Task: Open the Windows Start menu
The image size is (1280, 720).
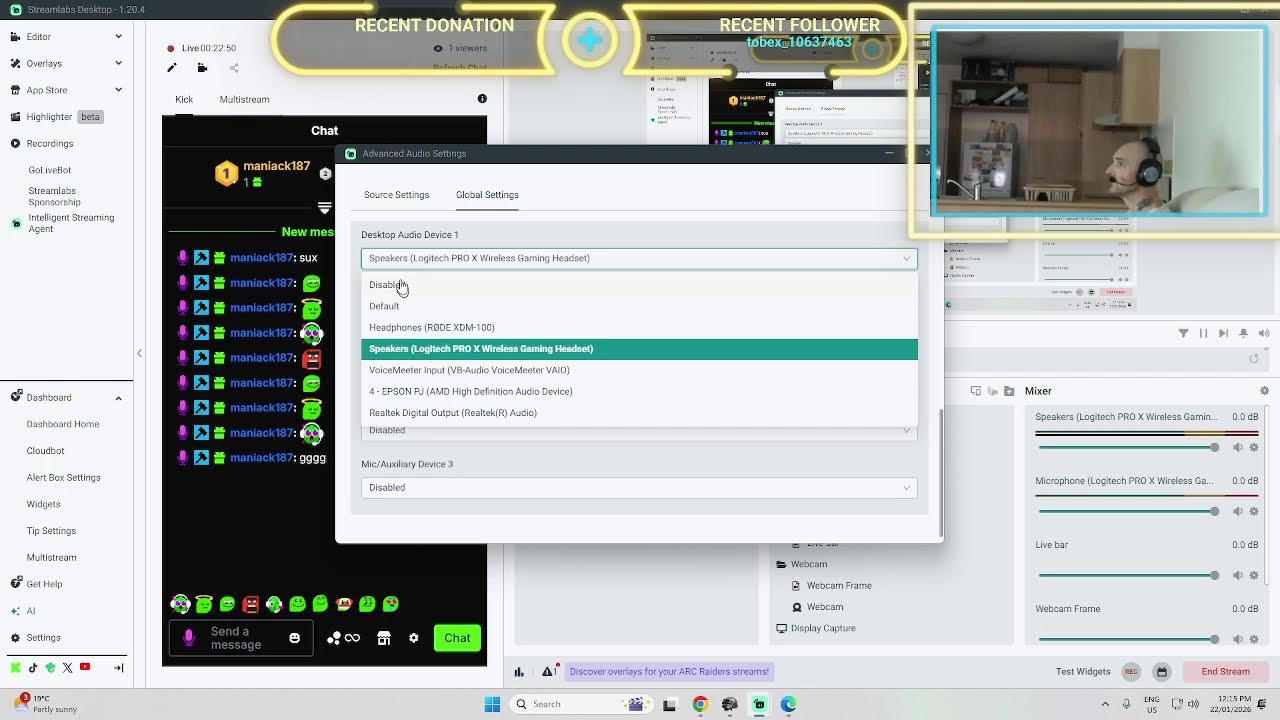Action: pyautogui.click(x=492, y=704)
